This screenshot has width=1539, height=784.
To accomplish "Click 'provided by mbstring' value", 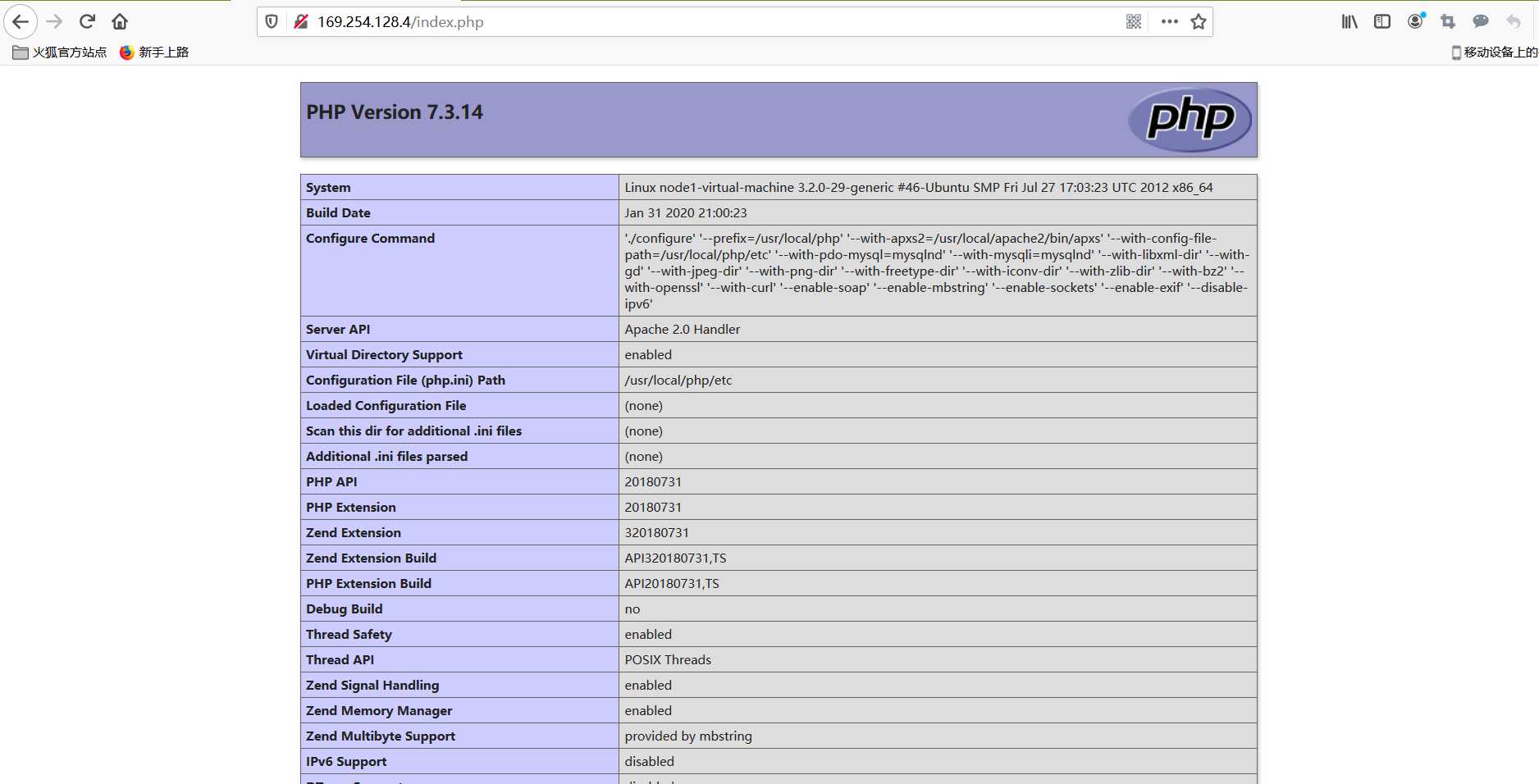I will click(688, 736).
